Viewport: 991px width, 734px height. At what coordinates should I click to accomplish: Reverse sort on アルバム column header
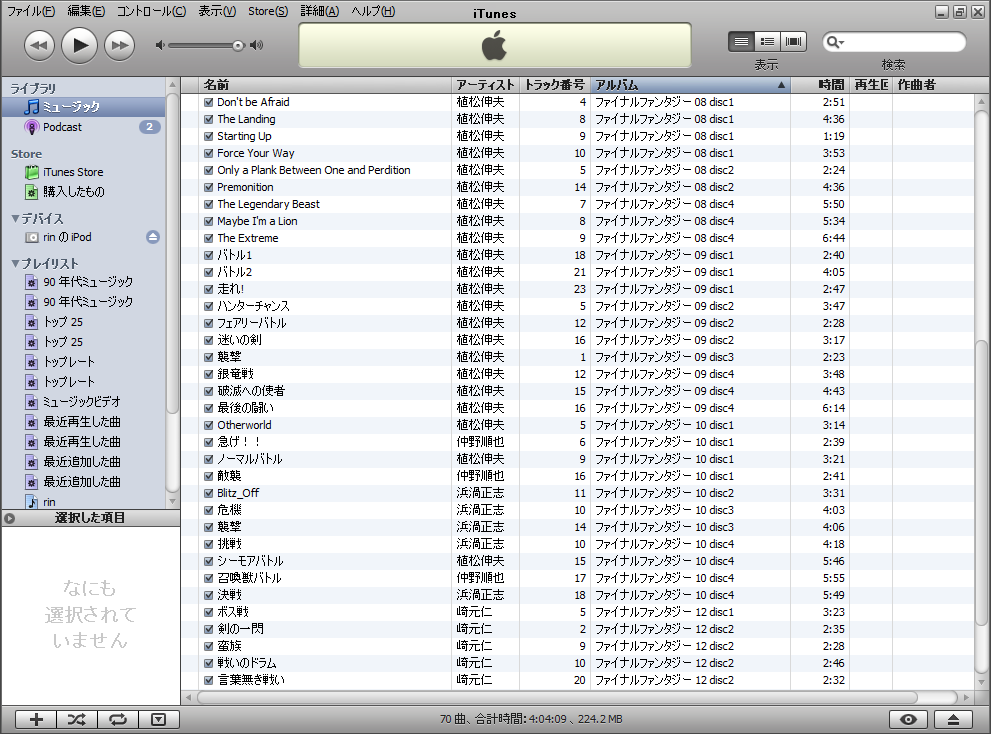[x=690, y=85]
